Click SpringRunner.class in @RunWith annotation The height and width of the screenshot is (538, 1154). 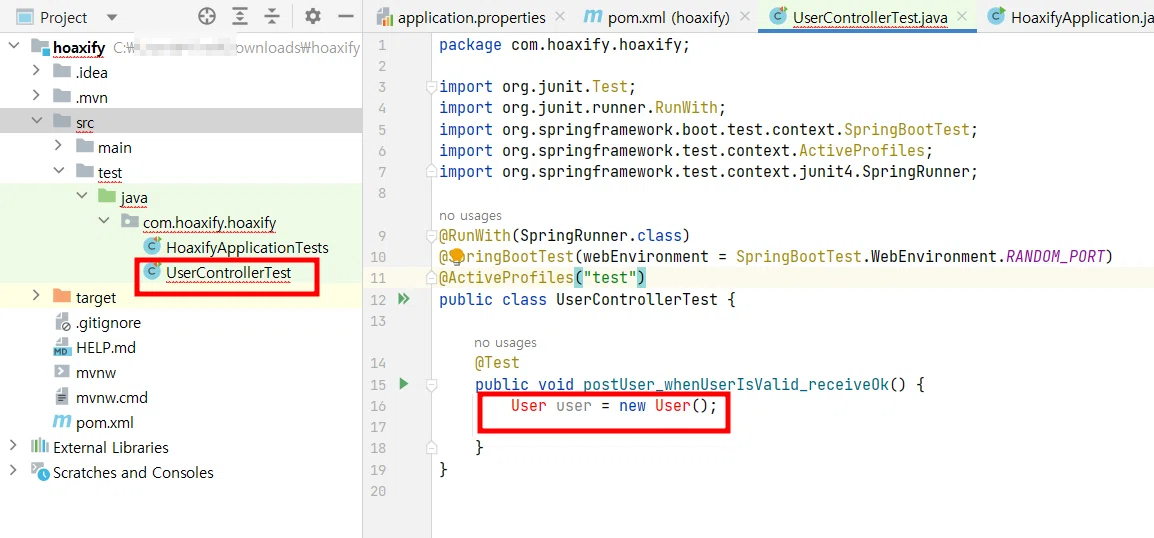coord(599,236)
